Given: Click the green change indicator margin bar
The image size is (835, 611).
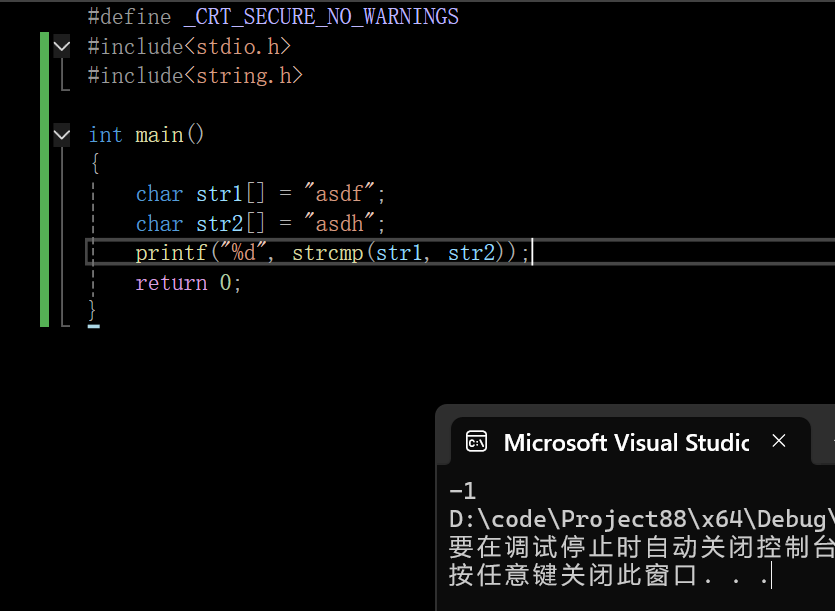Looking at the screenshot, I should (44, 179).
